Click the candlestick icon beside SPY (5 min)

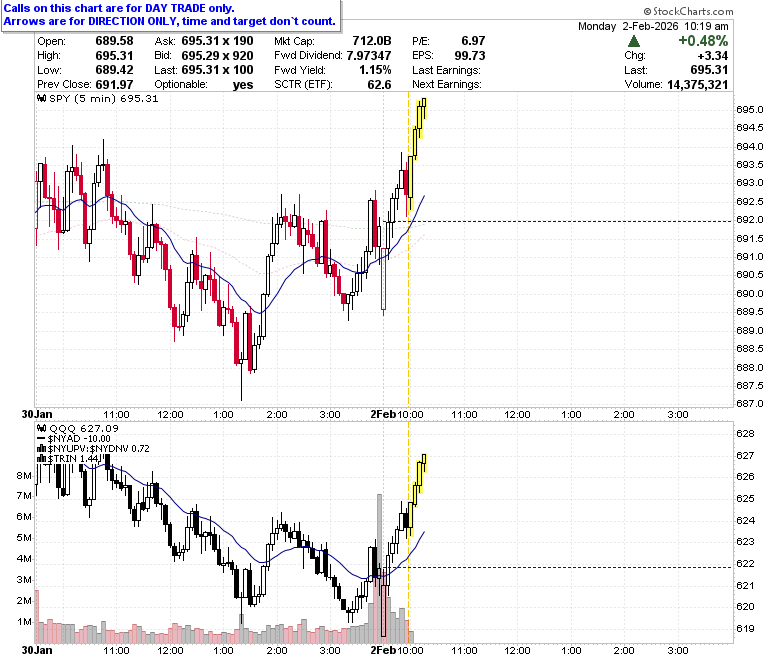(42, 98)
